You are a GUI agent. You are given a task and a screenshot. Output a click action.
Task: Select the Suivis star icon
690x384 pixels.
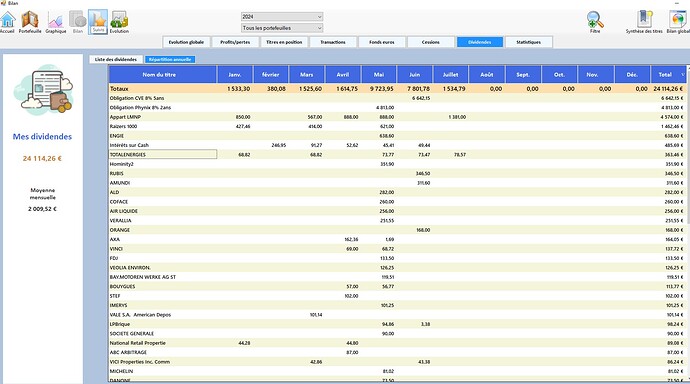98,22
